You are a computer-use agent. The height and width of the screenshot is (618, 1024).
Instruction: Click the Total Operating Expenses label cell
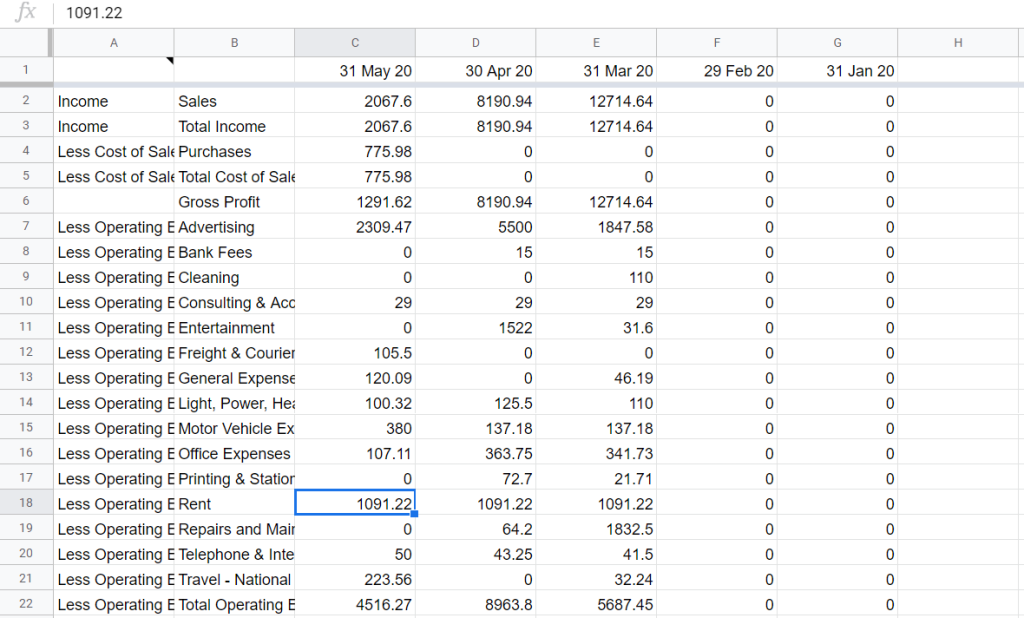pyautogui.click(x=234, y=605)
